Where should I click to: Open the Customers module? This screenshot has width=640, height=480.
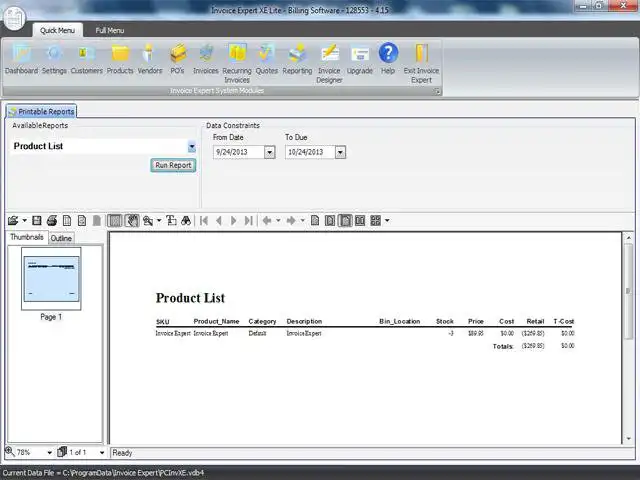pos(87,60)
